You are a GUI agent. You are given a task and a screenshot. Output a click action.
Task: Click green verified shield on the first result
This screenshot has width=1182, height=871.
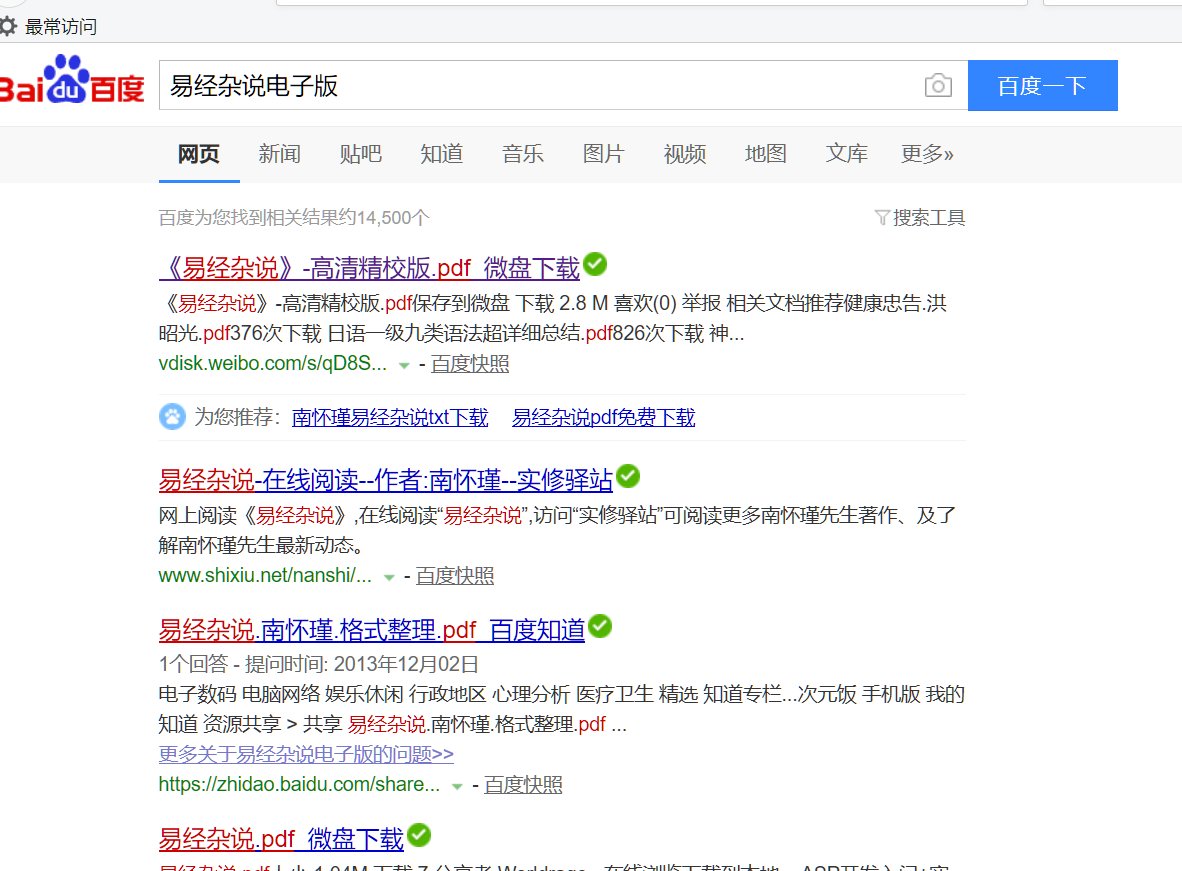[x=594, y=264]
